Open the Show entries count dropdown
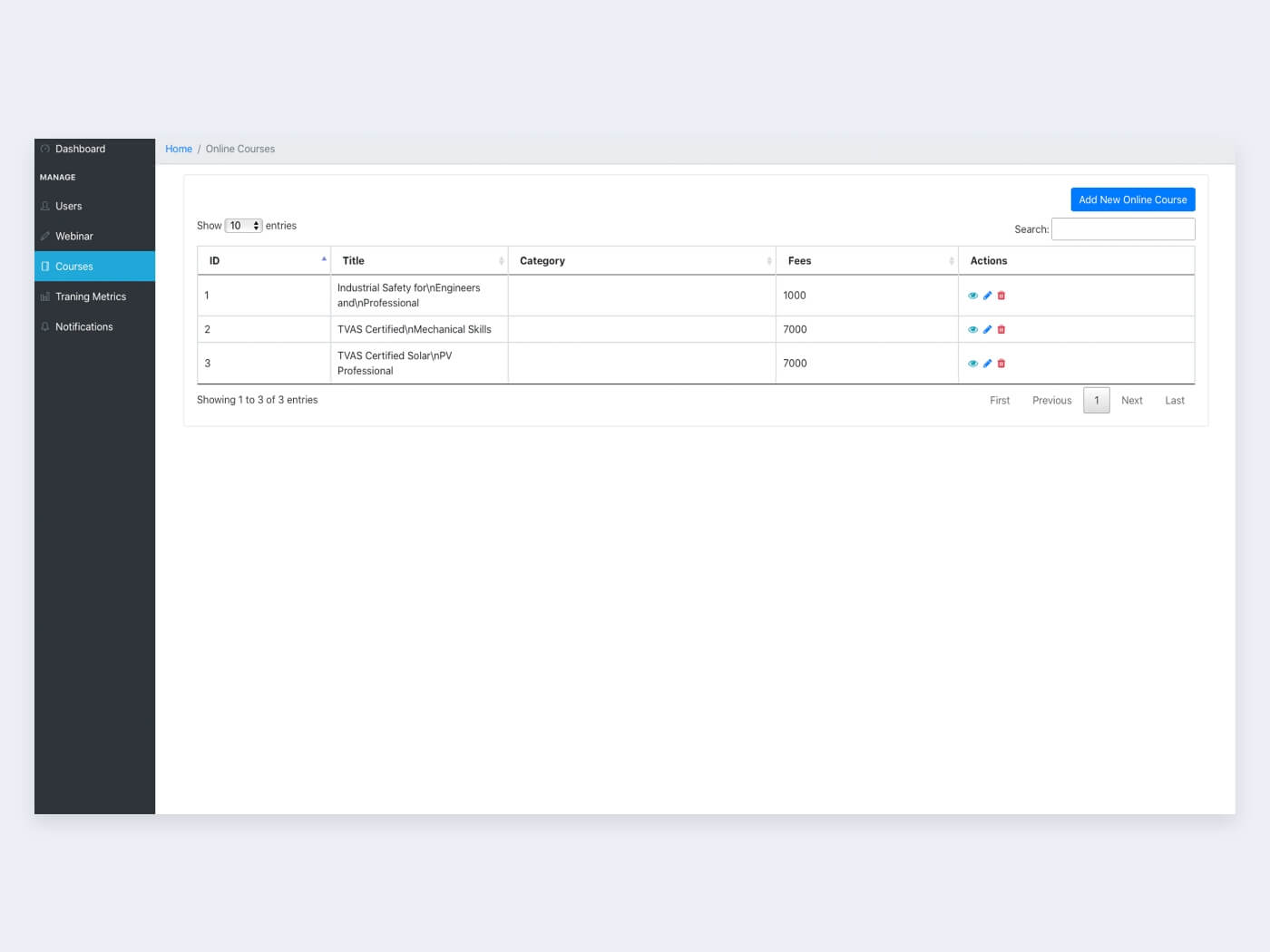1270x952 pixels. point(243,226)
